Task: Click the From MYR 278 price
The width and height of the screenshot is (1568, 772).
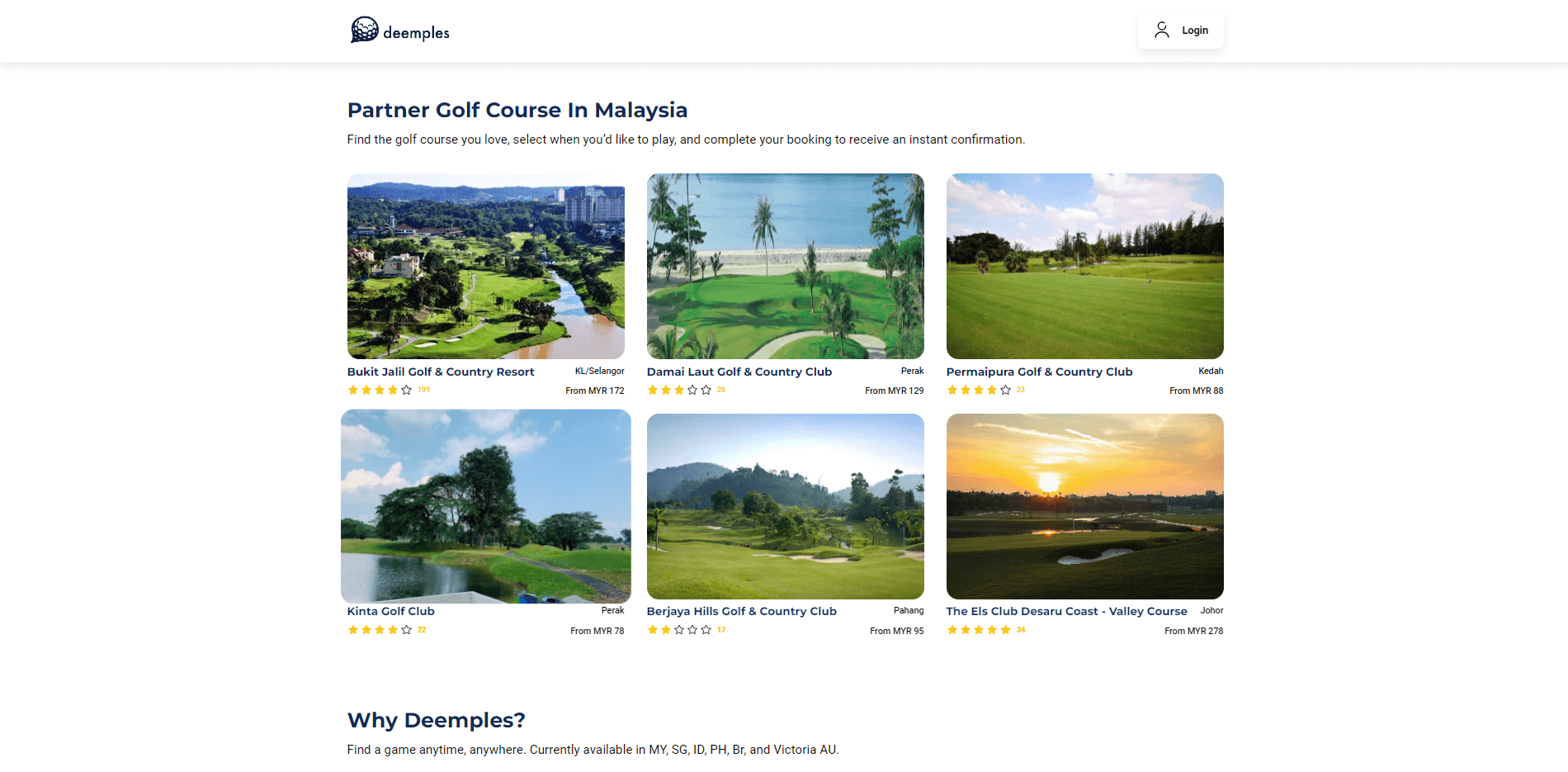Action: pos(1194,632)
